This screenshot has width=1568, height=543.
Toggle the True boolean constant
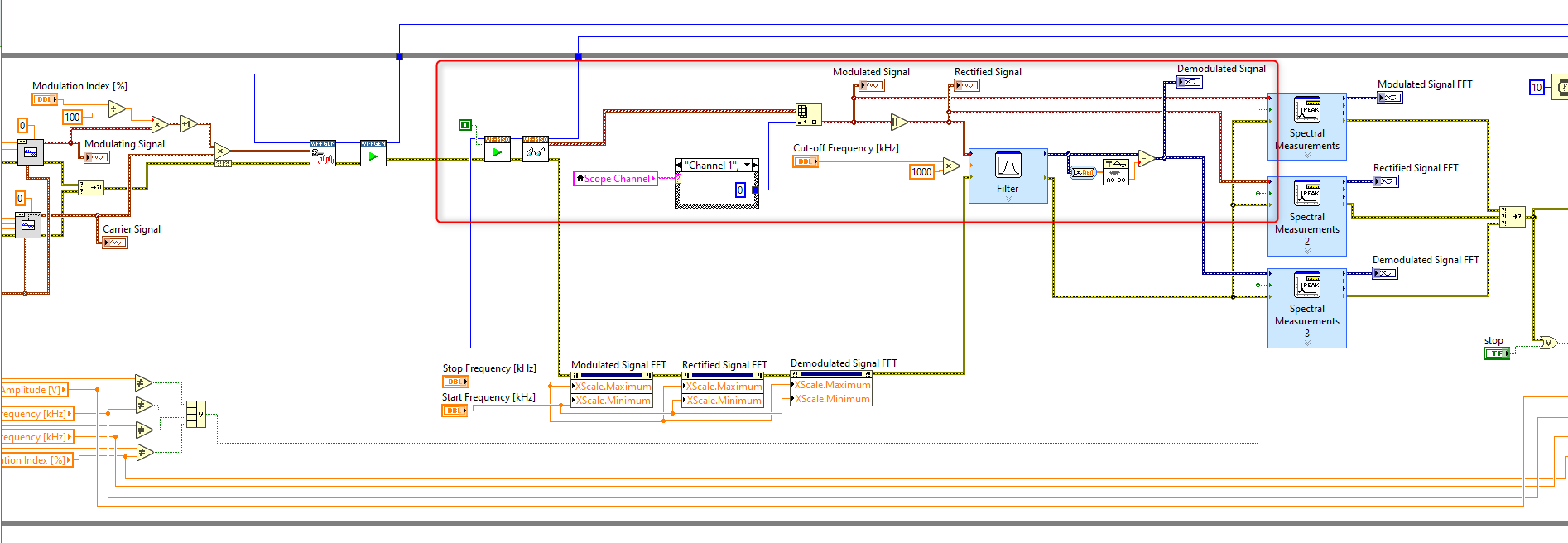465,125
